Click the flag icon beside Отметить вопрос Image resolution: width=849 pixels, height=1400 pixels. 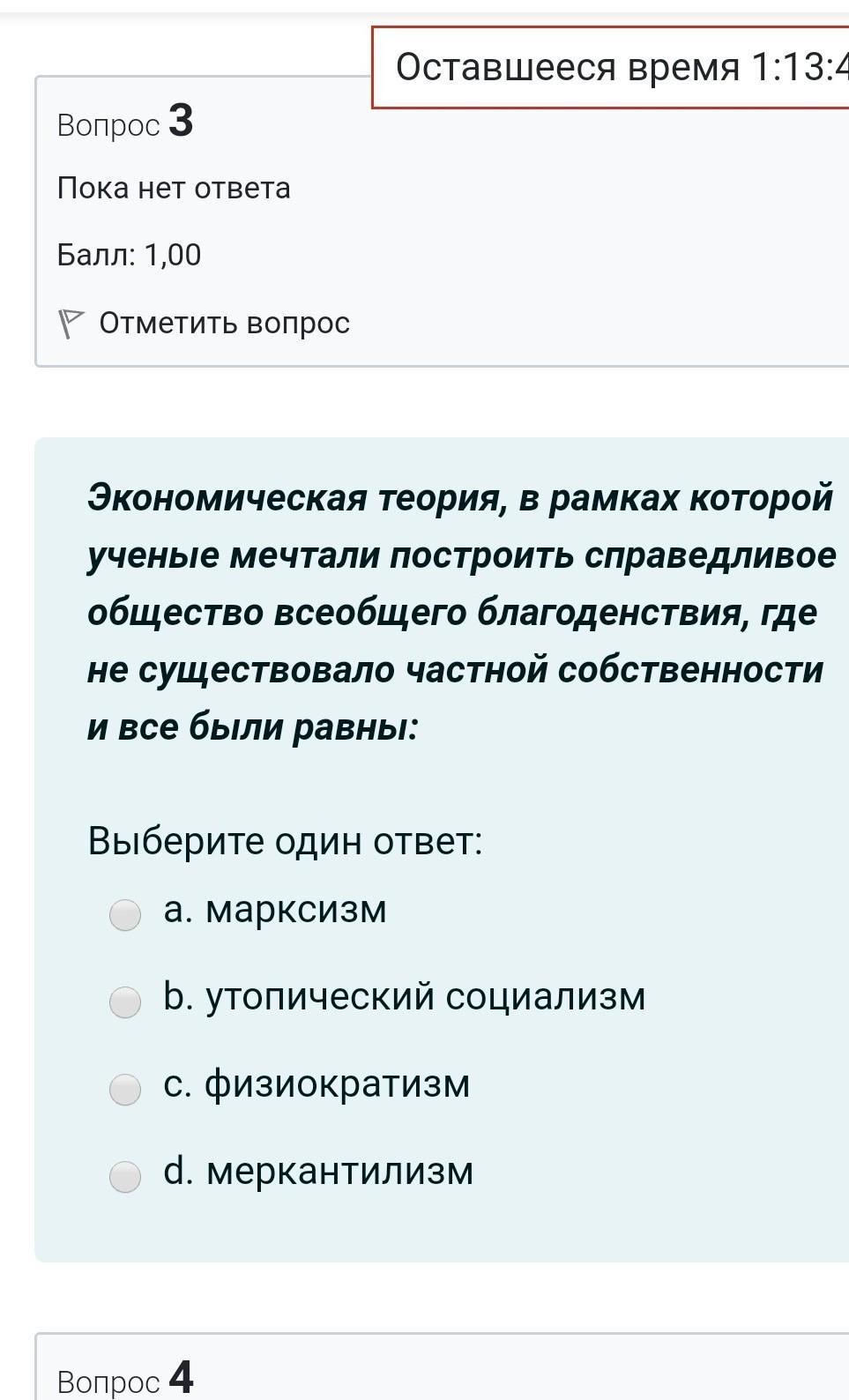pyautogui.click(x=70, y=324)
